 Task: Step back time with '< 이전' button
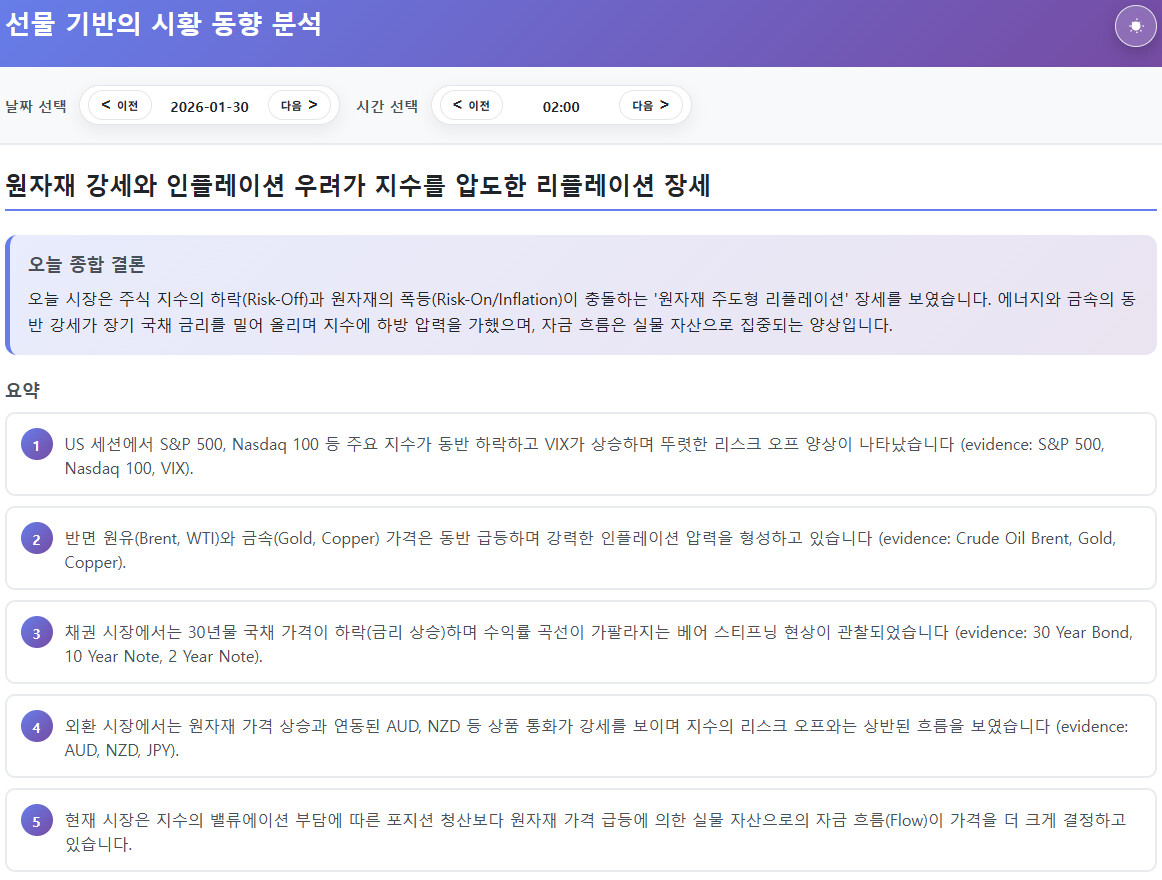[471, 105]
